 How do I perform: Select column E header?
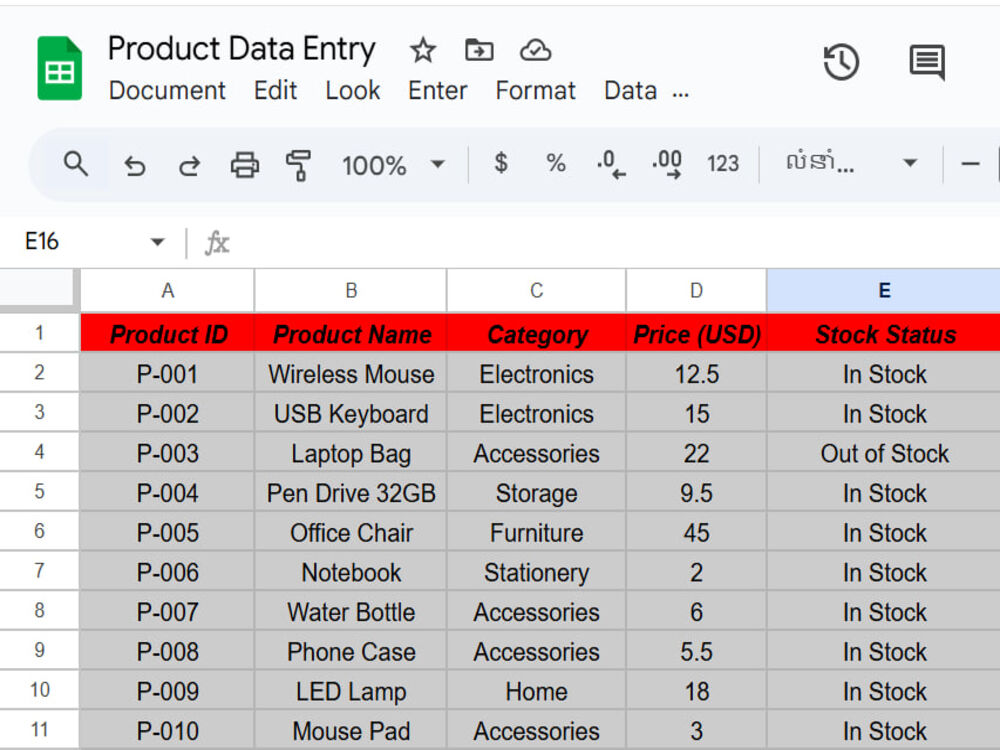[x=884, y=291]
